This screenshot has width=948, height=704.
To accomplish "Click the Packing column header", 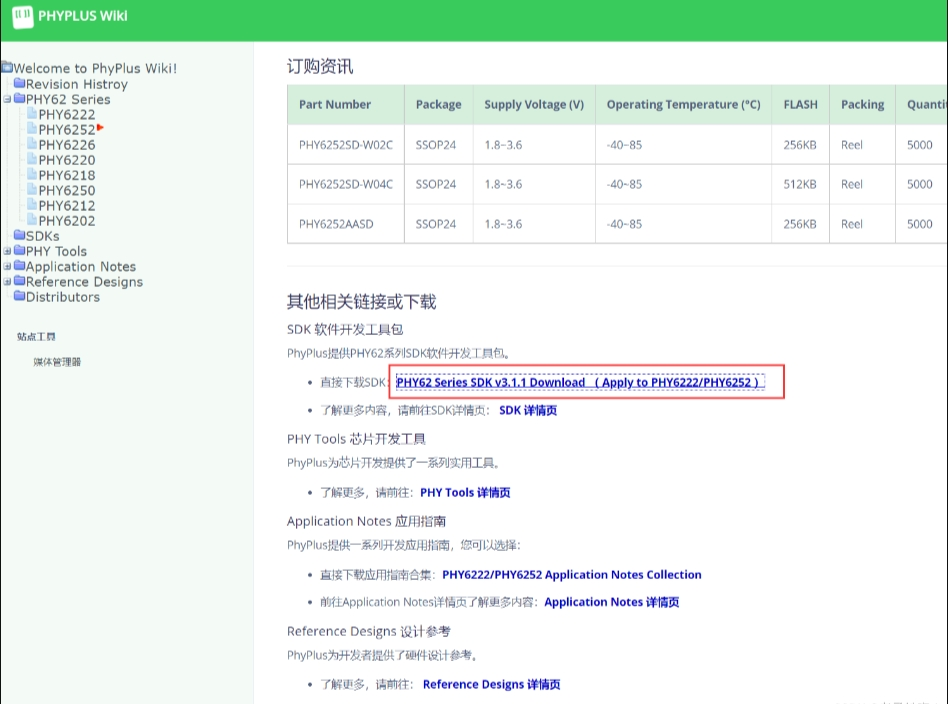I will pos(862,105).
